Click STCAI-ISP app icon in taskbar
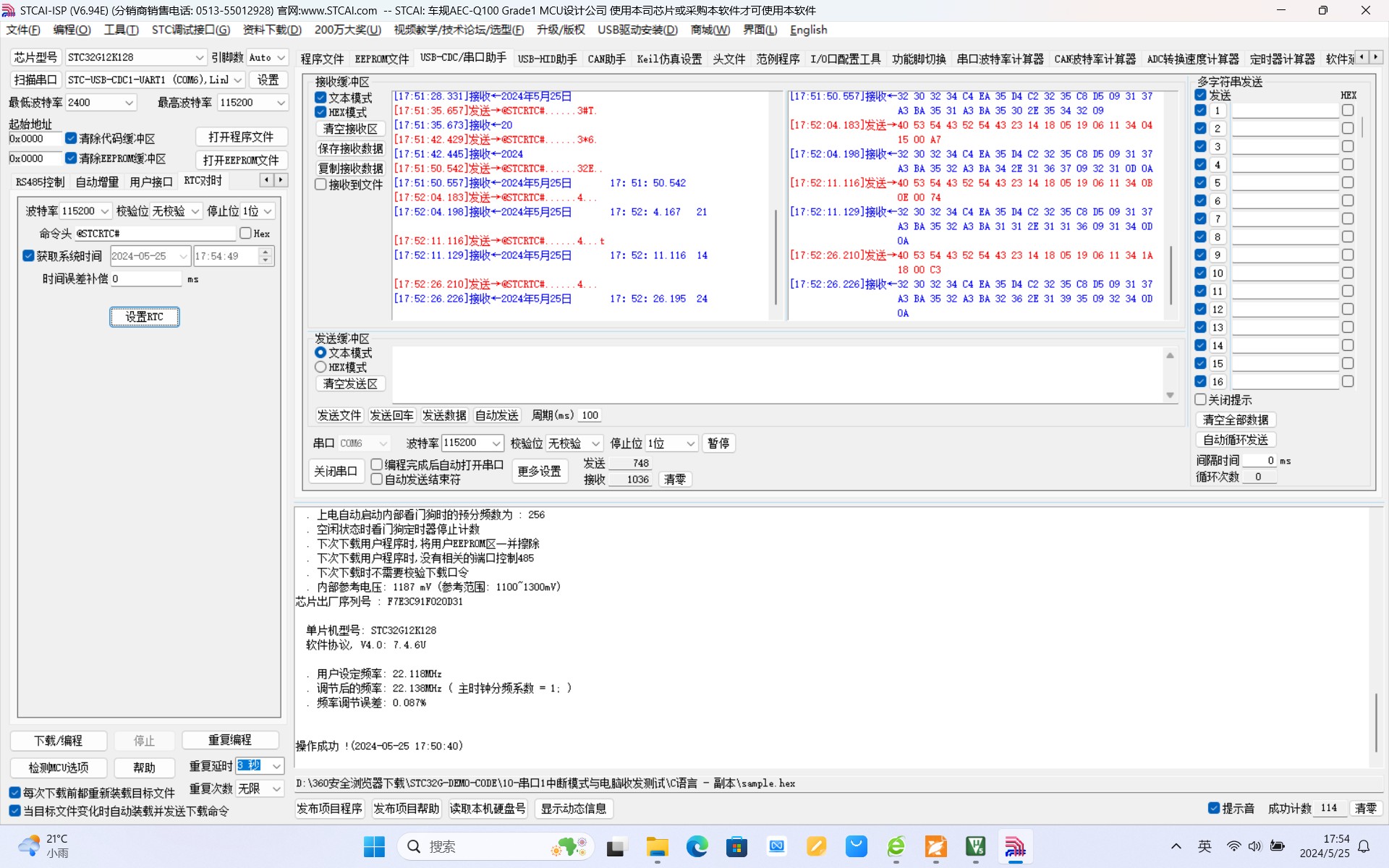Screen dimensions: 1389x868 click(1015, 846)
